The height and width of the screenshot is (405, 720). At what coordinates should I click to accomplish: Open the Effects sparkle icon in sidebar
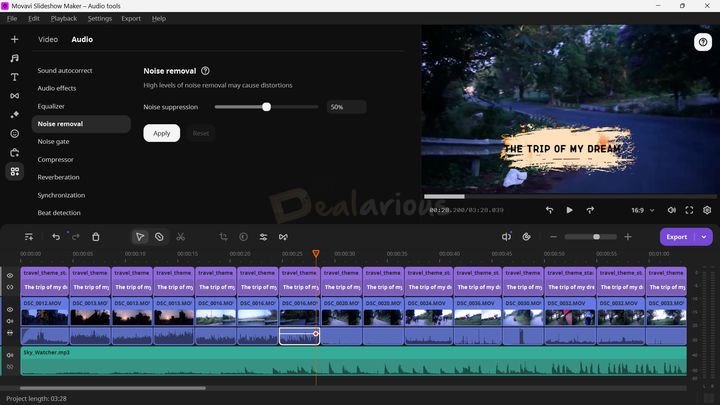[x=15, y=115]
